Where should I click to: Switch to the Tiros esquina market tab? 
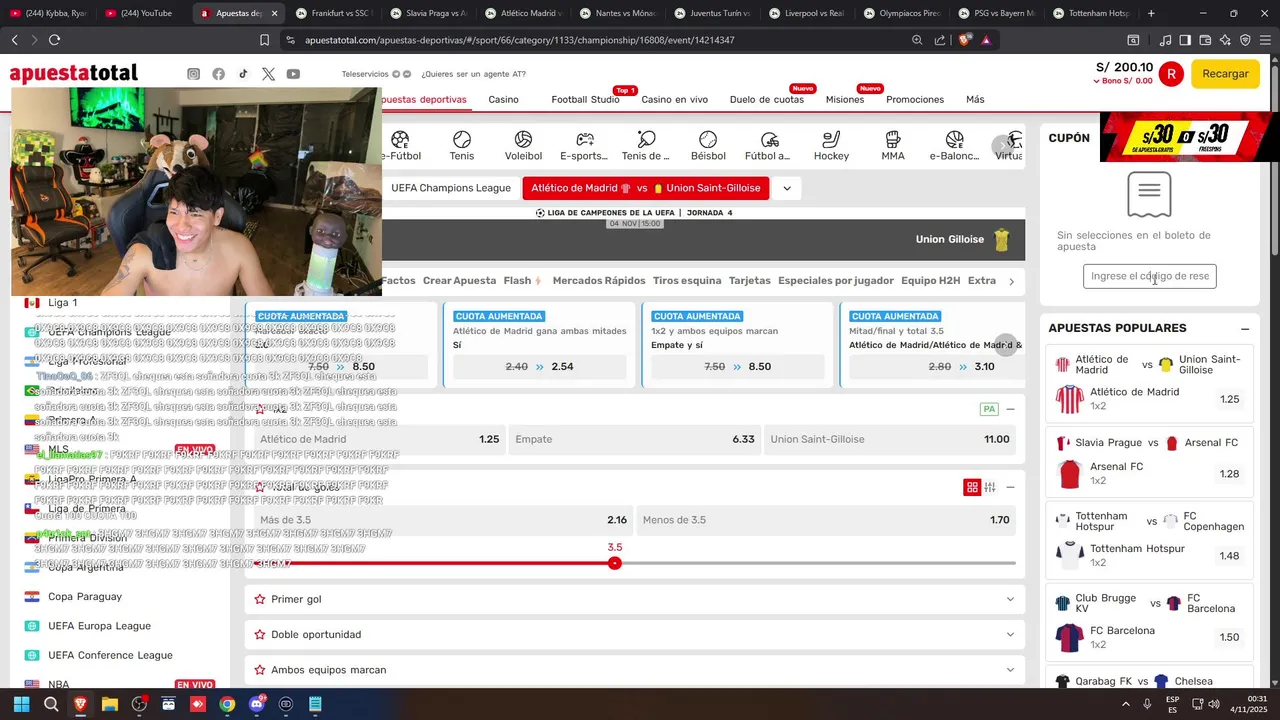point(686,281)
